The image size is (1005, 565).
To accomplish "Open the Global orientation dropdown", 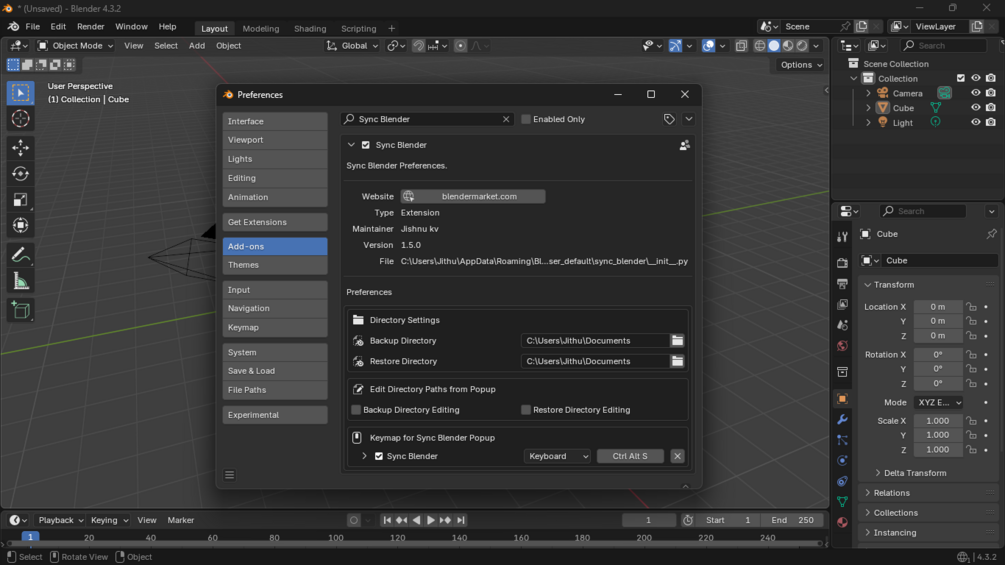I will tap(353, 46).
